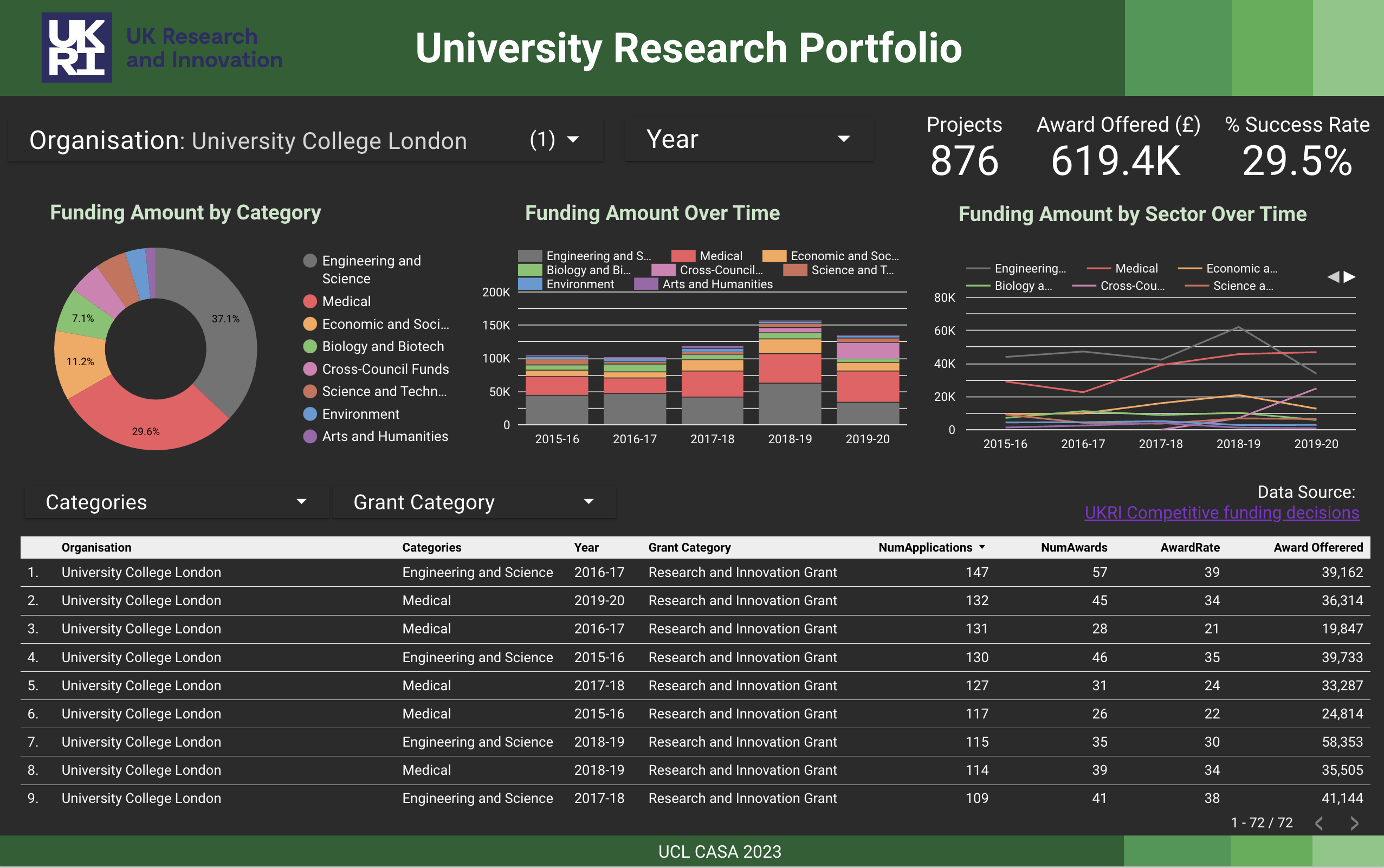Click next page arrow of the table
The width and height of the screenshot is (1384, 868).
tap(1354, 823)
